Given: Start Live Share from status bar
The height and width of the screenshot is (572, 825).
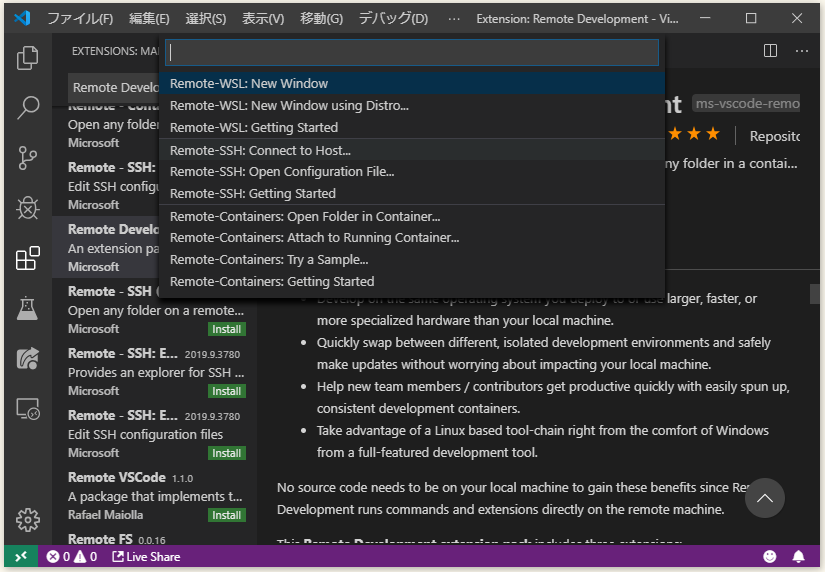Looking at the screenshot, I should [x=146, y=556].
